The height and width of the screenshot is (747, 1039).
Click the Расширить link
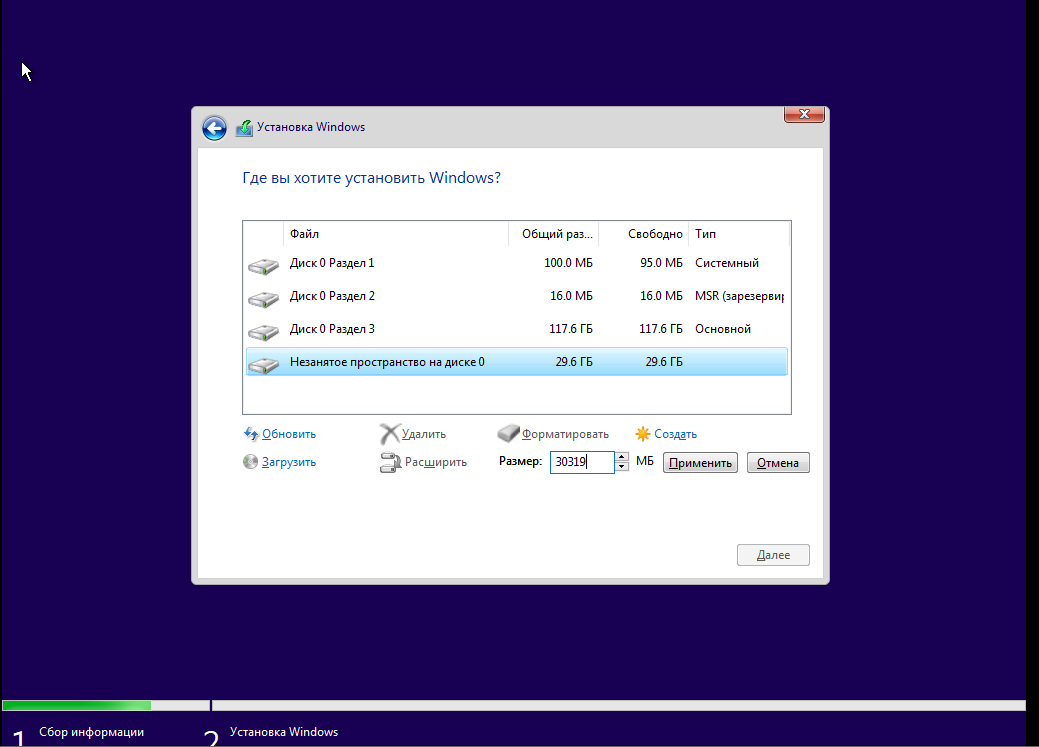(435, 462)
